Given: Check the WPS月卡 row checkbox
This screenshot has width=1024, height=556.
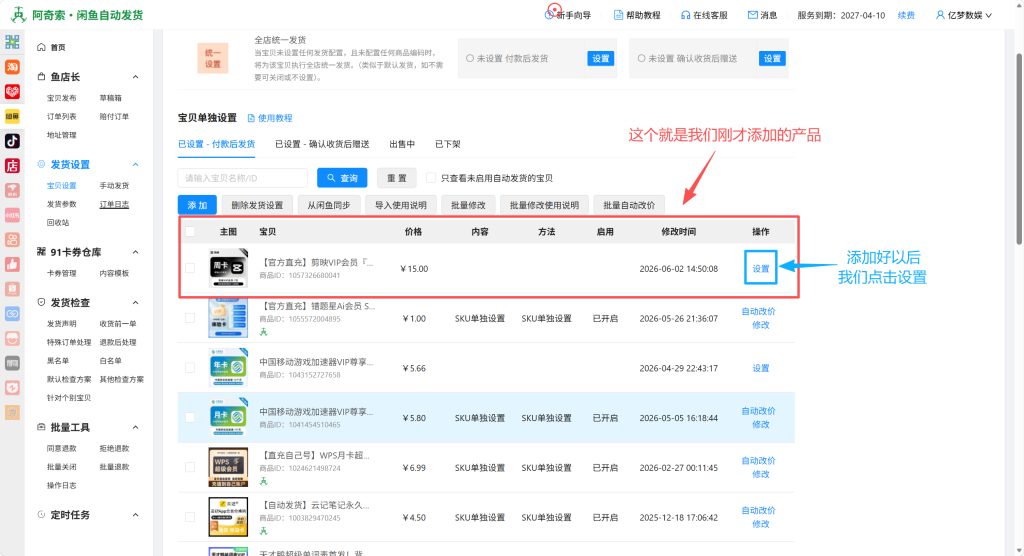Looking at the screenshot, I should (190, 467).
